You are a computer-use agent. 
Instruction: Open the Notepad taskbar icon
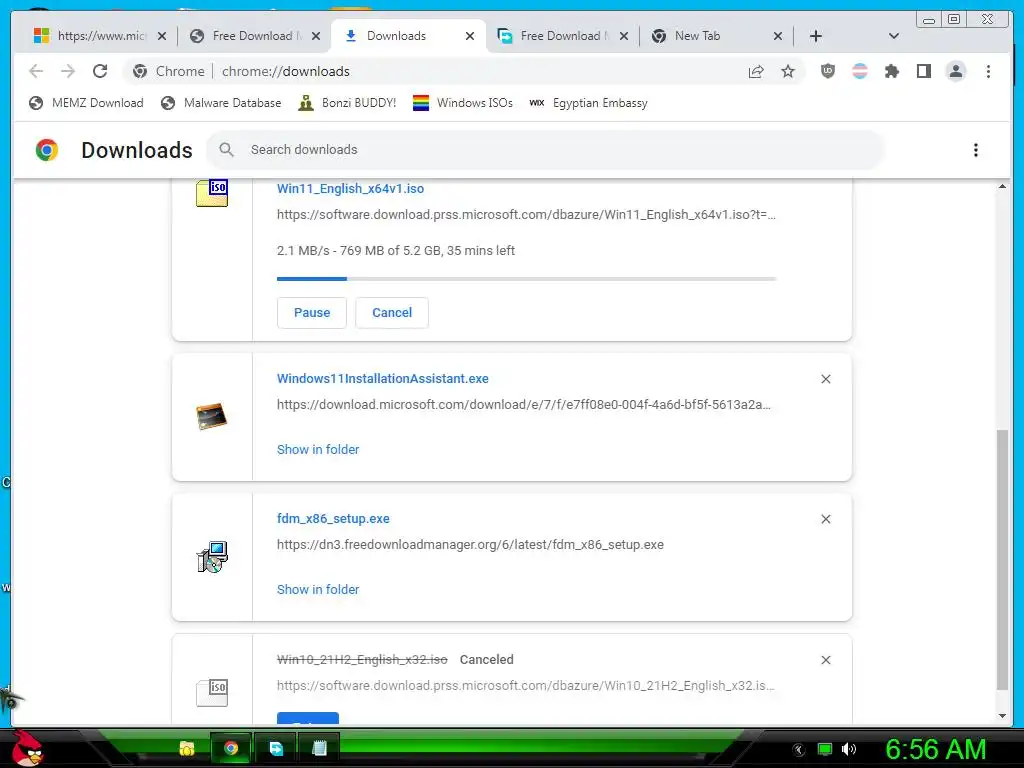[319, 748]
